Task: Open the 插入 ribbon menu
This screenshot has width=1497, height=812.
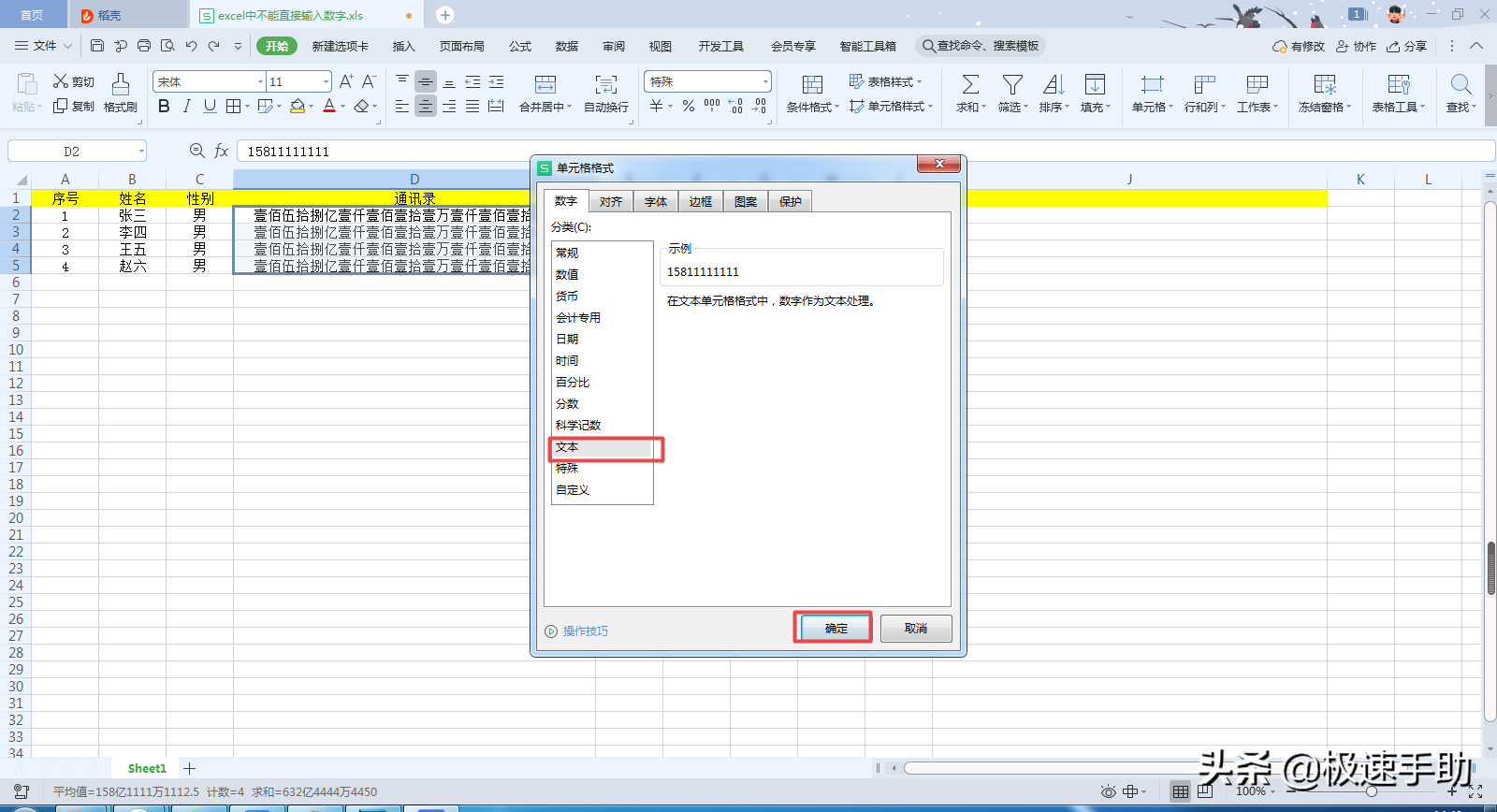Action: [x=403, y=46]
